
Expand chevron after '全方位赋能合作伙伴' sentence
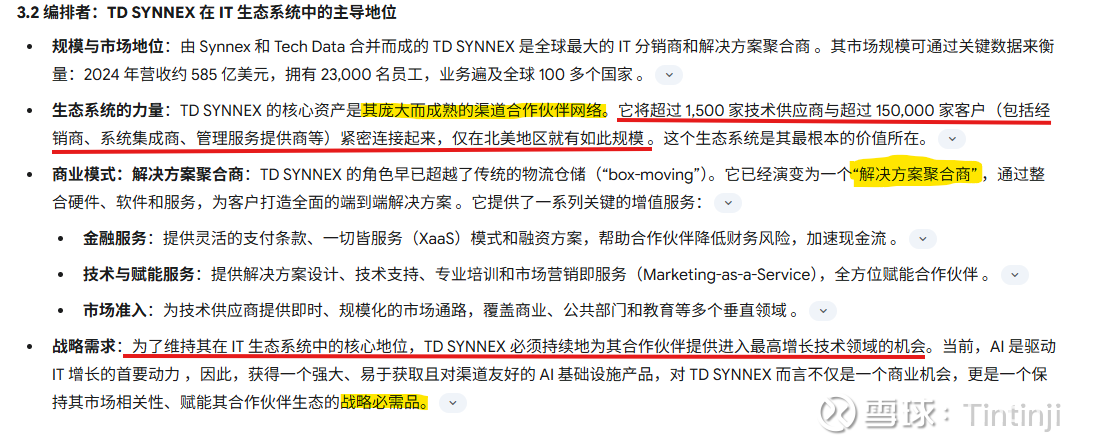pyautogui.click(x=1014, y=275)
